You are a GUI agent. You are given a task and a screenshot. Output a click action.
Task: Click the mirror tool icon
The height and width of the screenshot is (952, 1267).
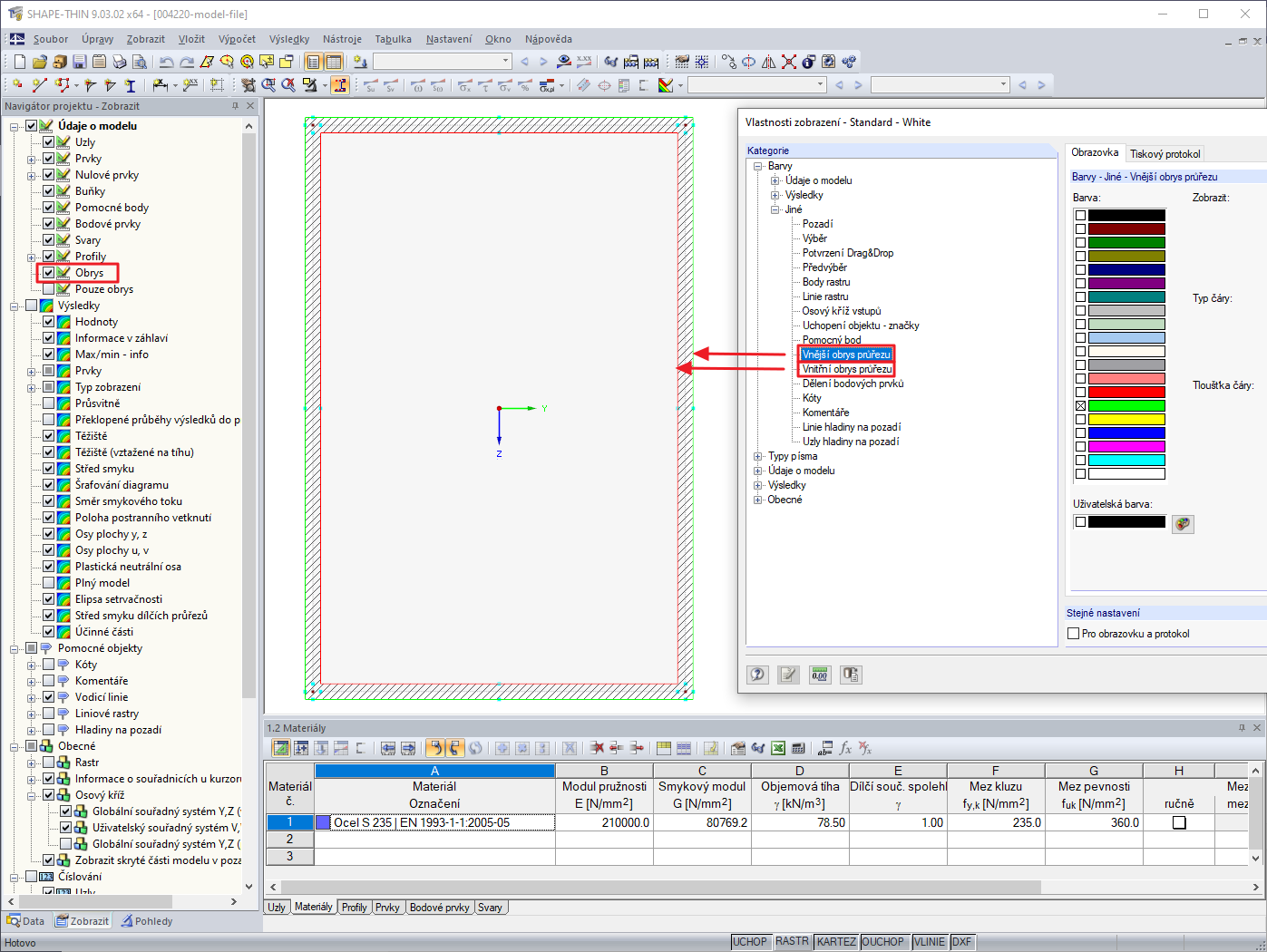point(769,62)
